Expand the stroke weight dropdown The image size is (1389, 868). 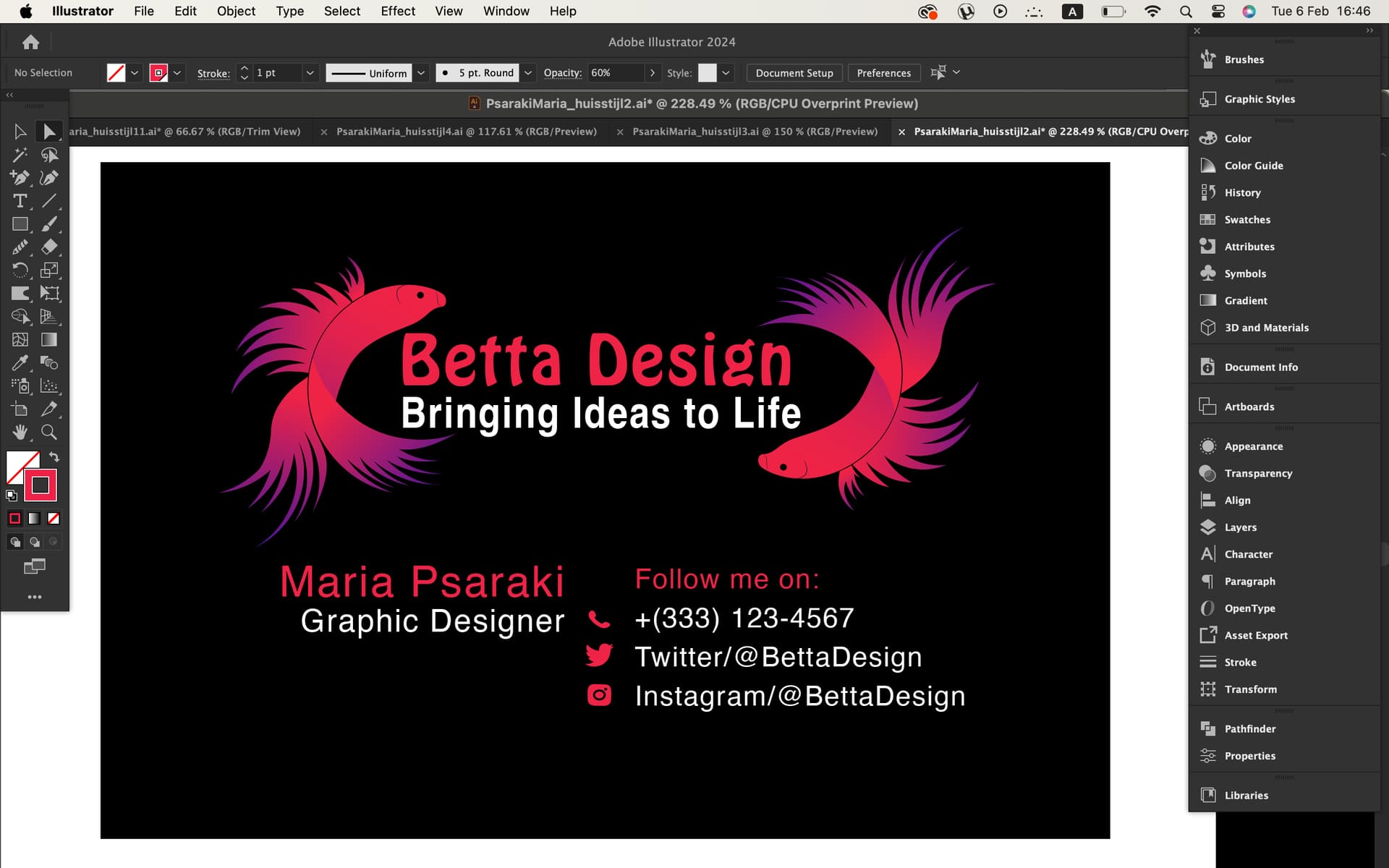310,73
